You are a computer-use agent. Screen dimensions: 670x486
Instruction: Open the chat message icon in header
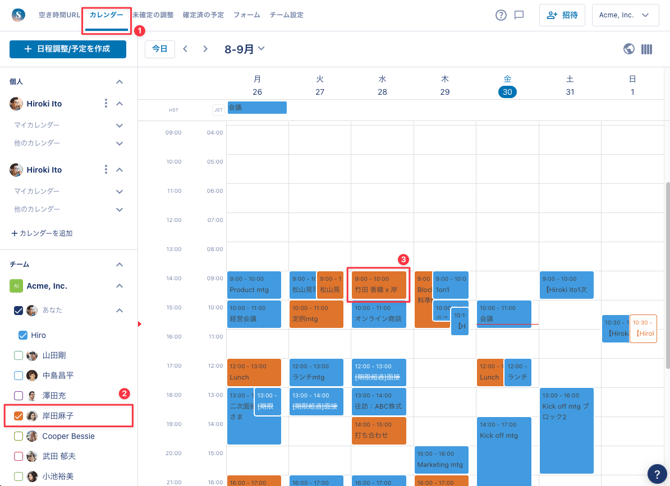tap(519, 15)
